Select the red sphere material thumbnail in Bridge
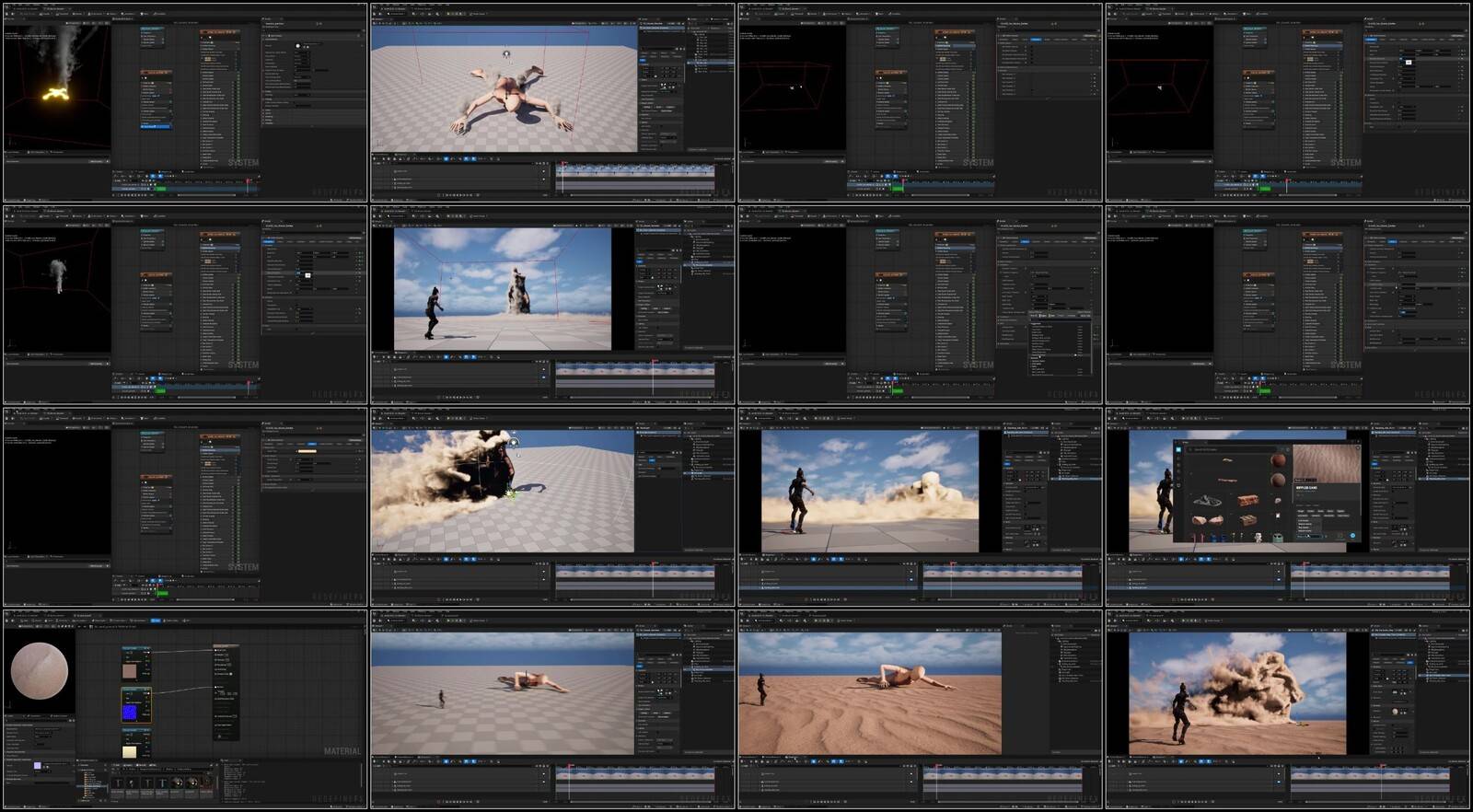 (1279, 459)
